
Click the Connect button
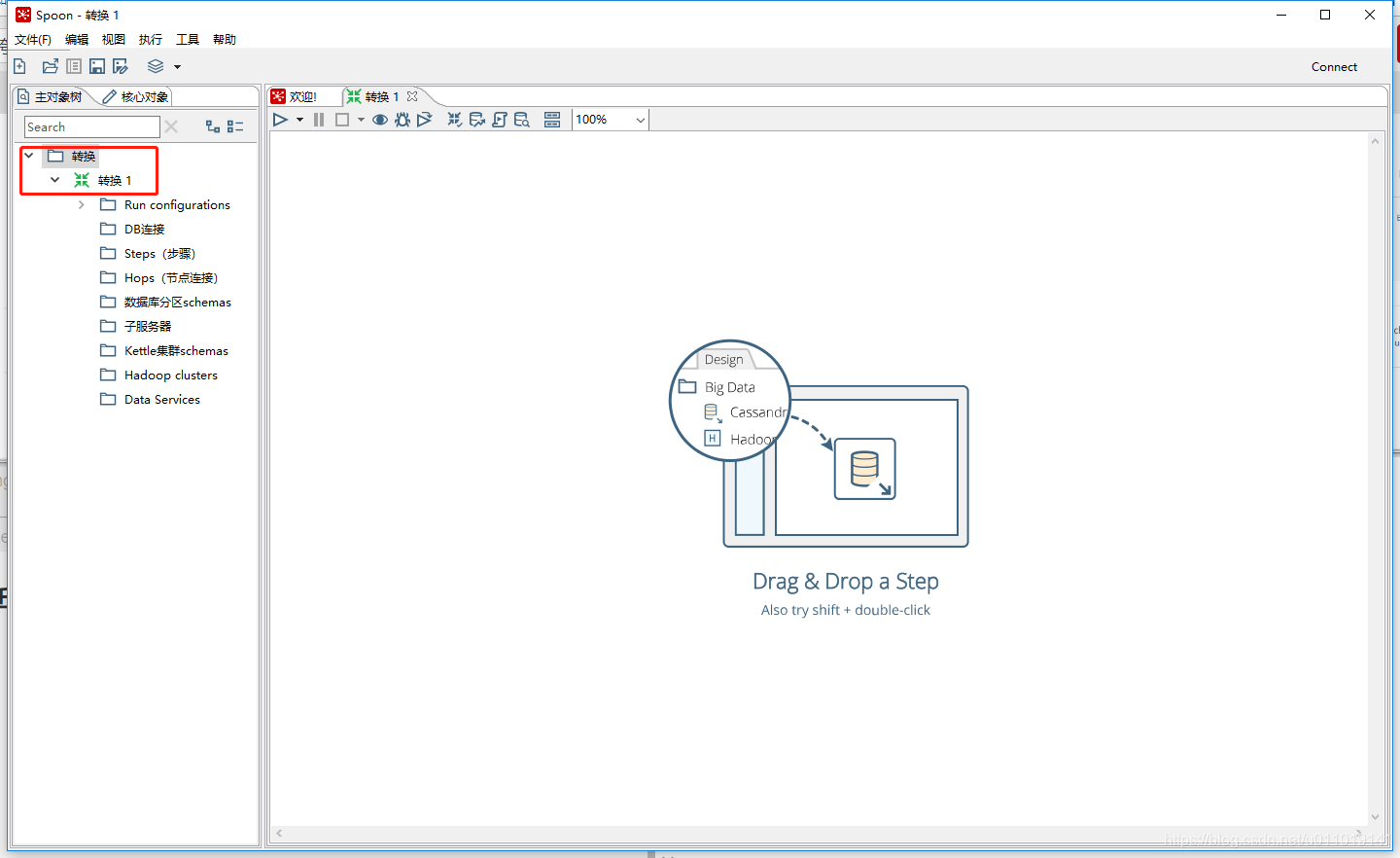click(1334, 67)
